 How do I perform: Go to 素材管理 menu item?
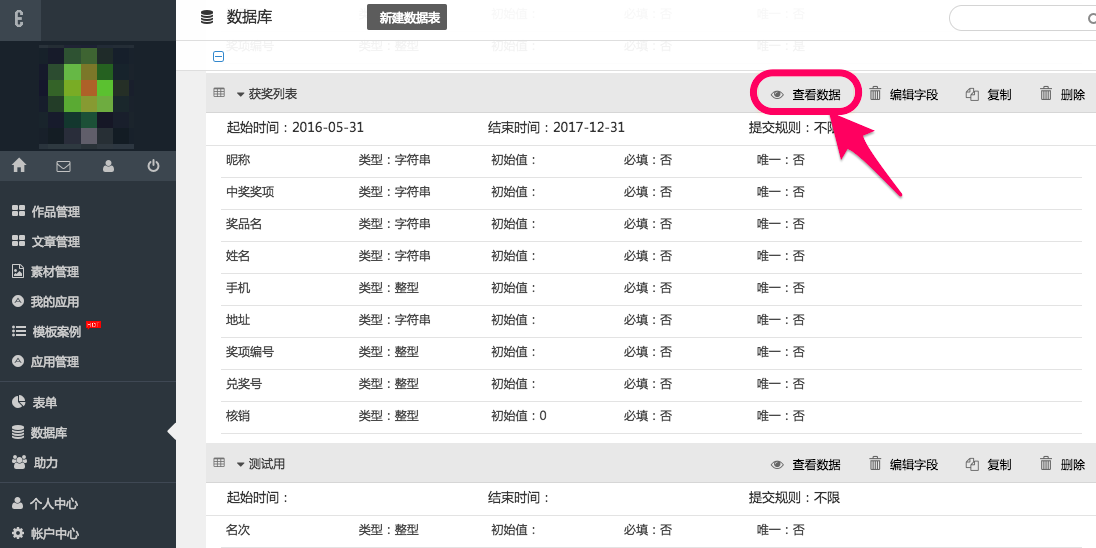(x=55, y=272)
